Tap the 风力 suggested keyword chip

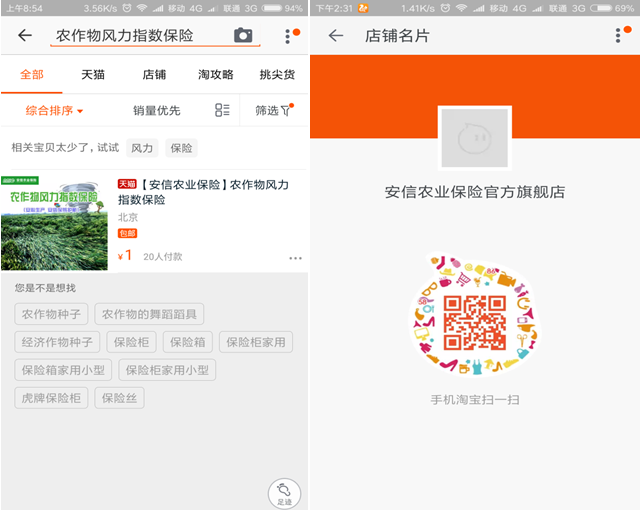(142, 148)
